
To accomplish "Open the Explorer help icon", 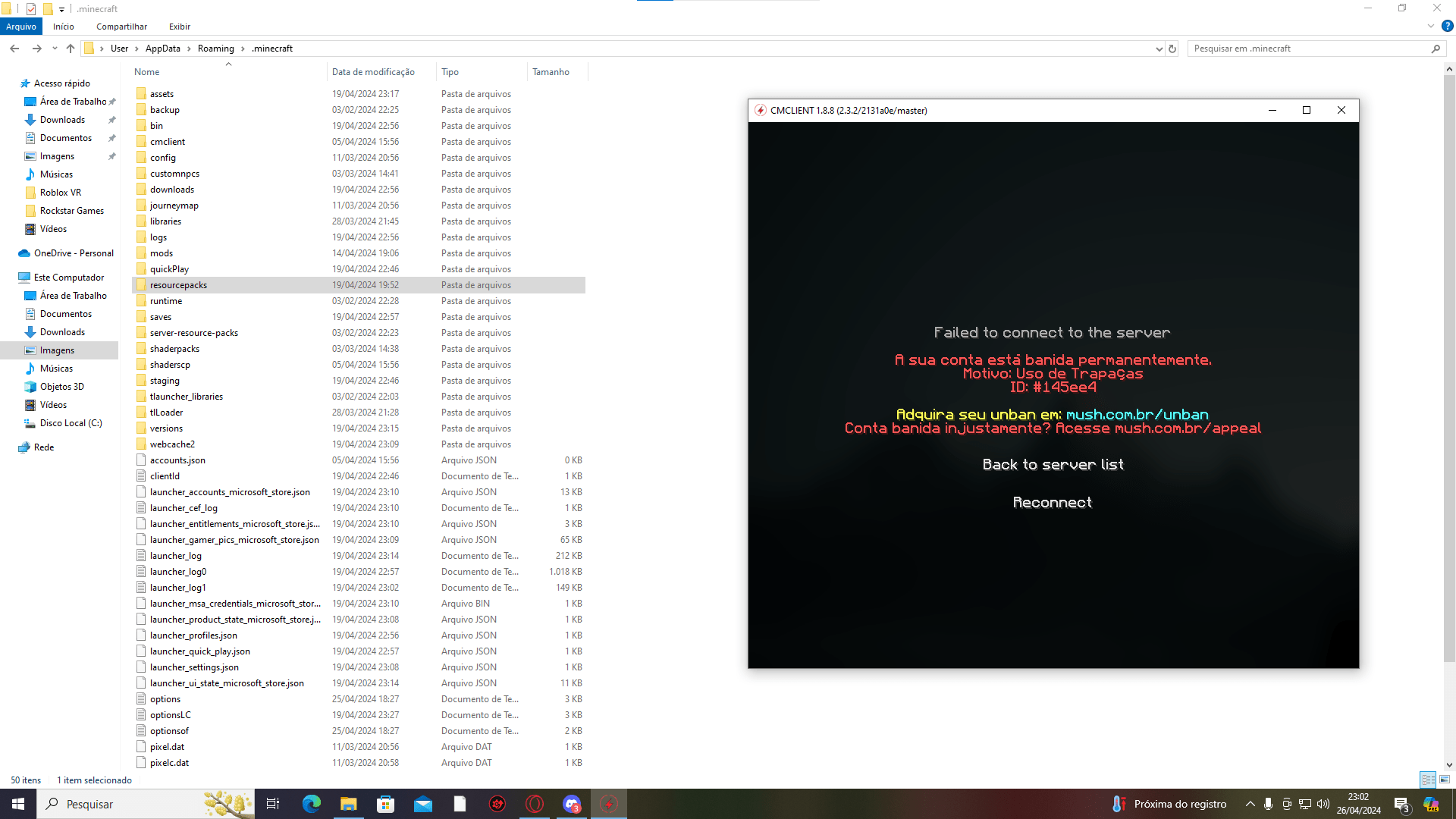I will 1447,26.
